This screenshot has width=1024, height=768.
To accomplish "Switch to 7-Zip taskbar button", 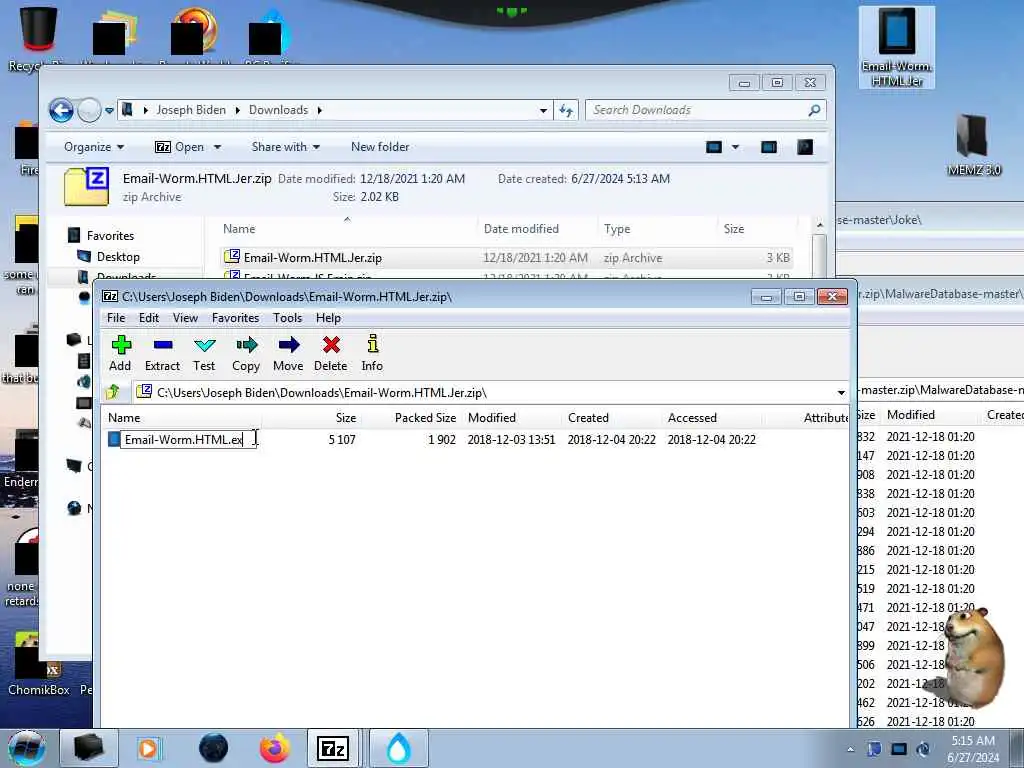I will [x=333, y=748].
